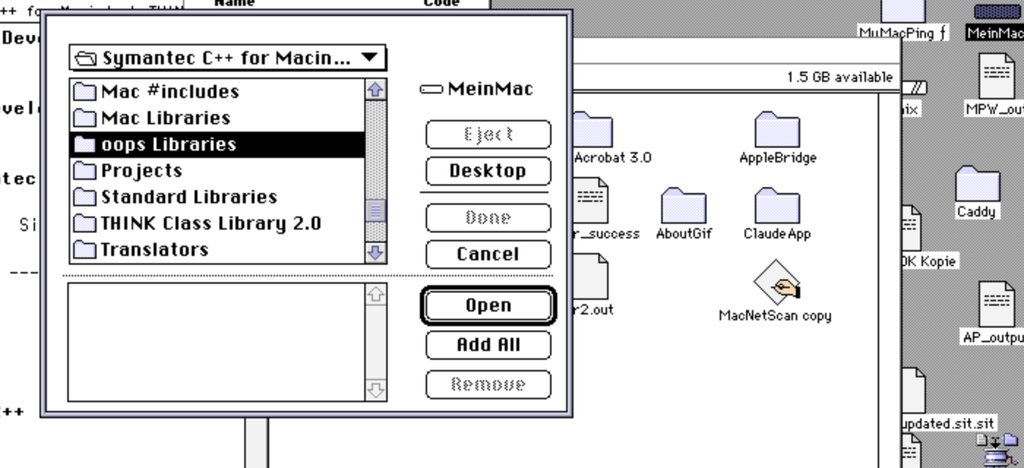1024x468 pixels.
Task: Click the Add All button
Action: (488, 345)
